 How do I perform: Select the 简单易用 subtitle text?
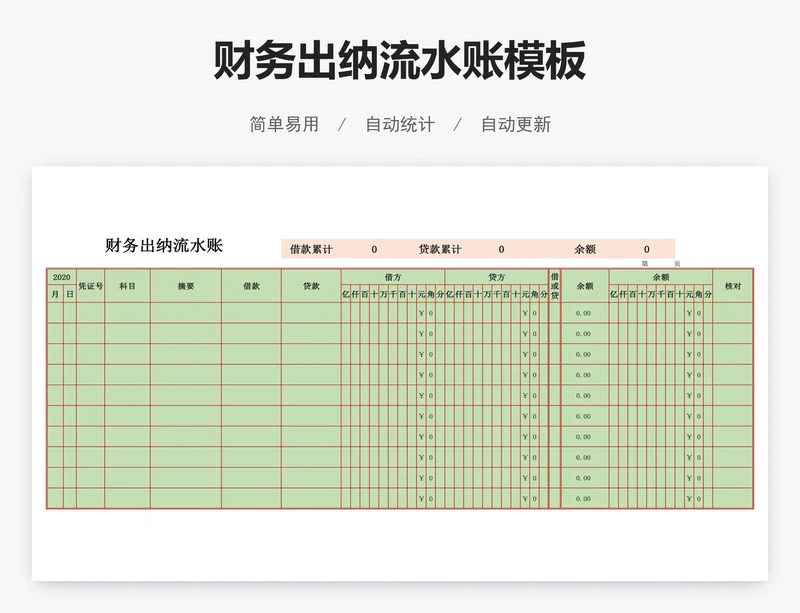(x=284, y=124)
